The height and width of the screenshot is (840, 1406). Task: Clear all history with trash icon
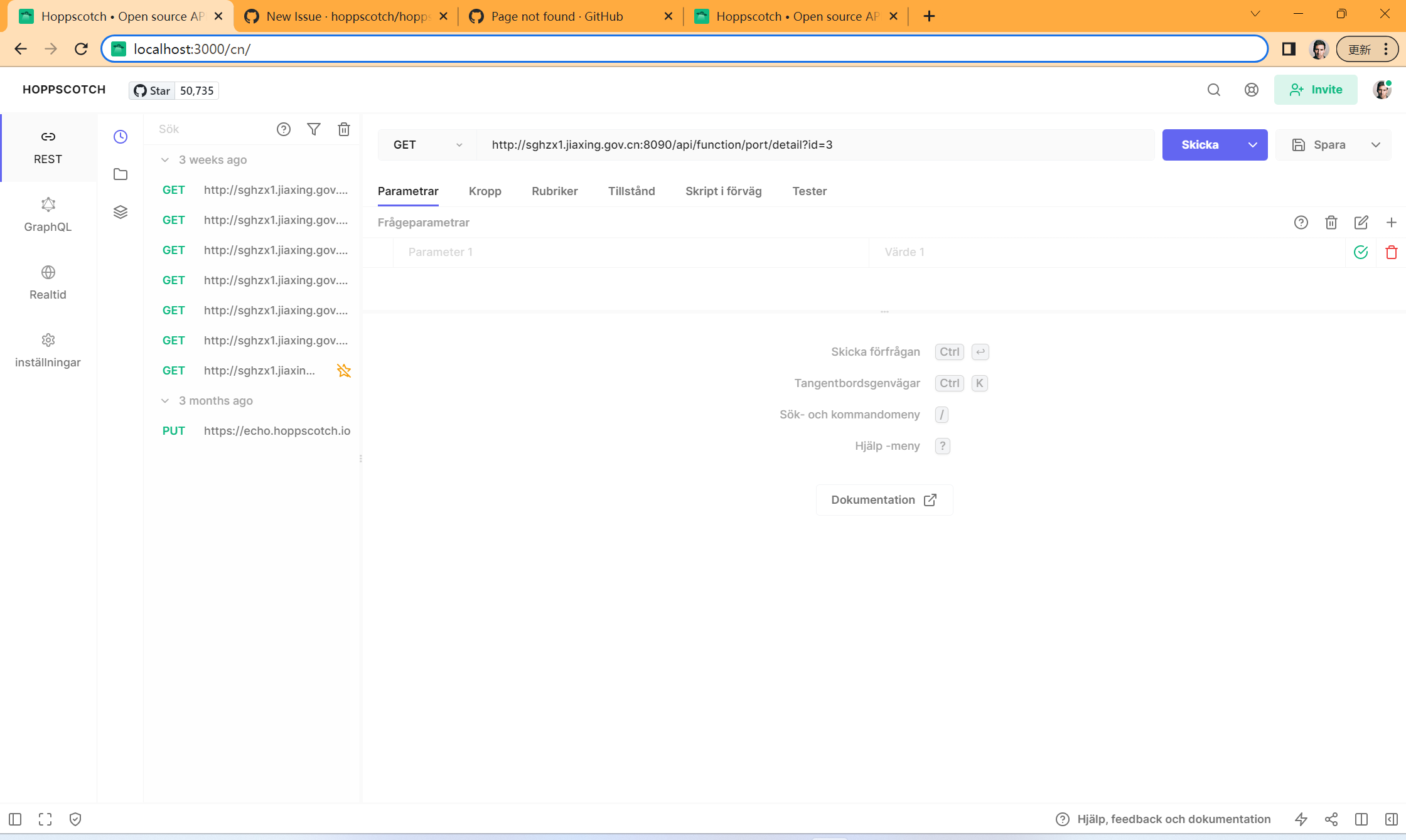pyautogui.click(x=344, y=129)
